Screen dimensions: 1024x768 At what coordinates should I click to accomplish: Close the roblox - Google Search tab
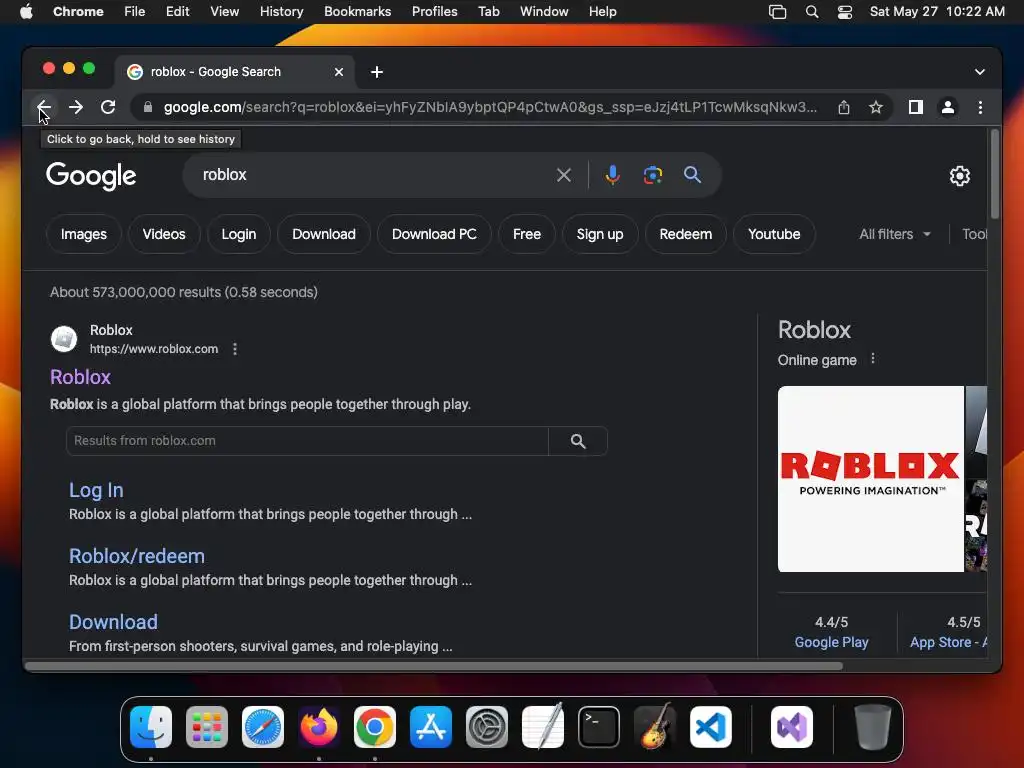[x=339, y=72]
